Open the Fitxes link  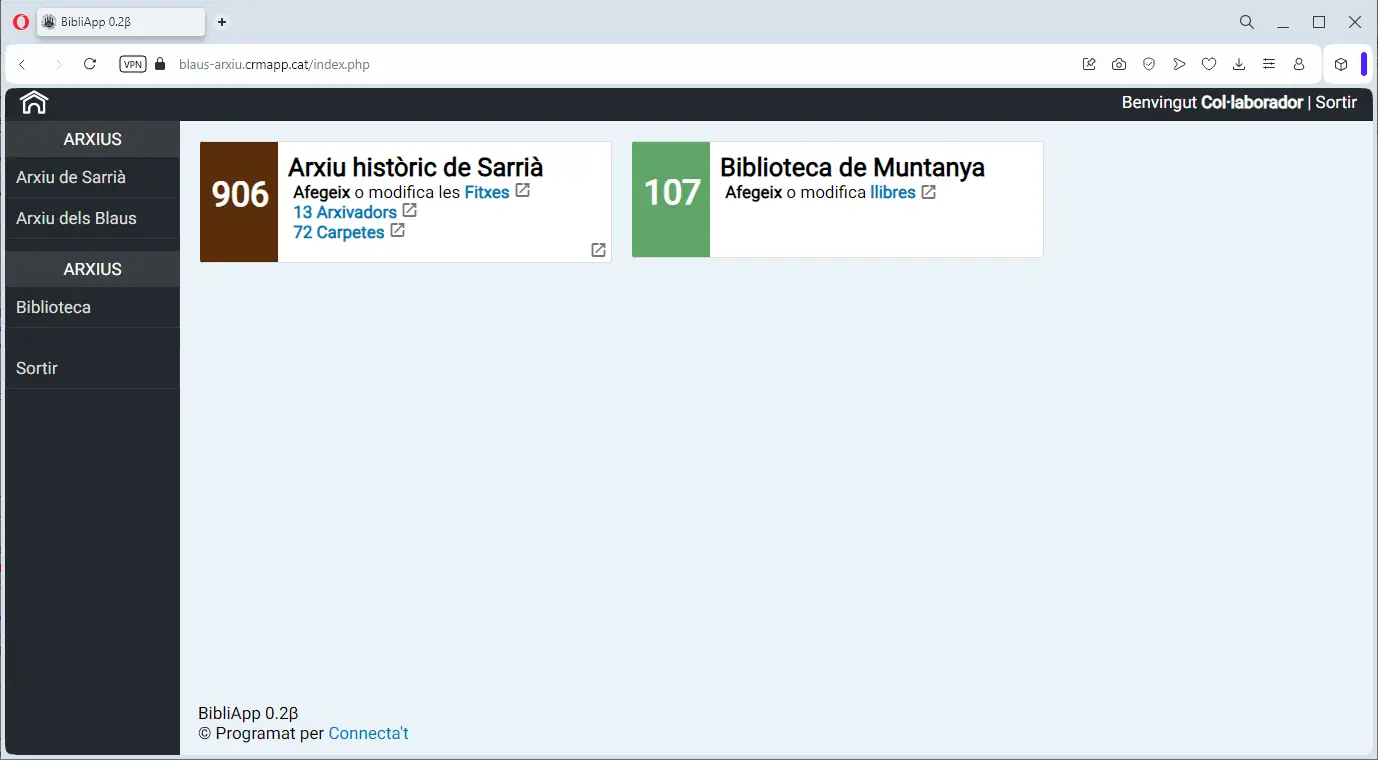(487, 192)
